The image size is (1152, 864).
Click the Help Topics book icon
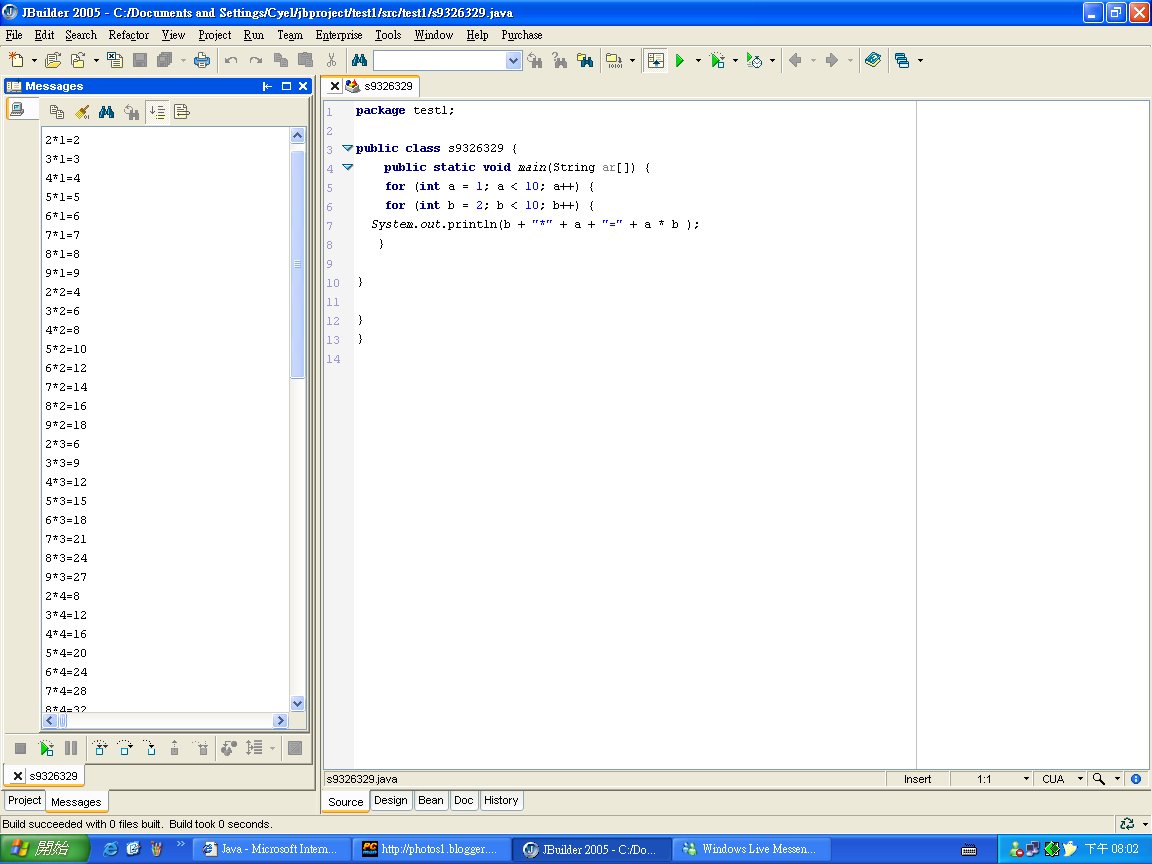[x=873, y=60]
